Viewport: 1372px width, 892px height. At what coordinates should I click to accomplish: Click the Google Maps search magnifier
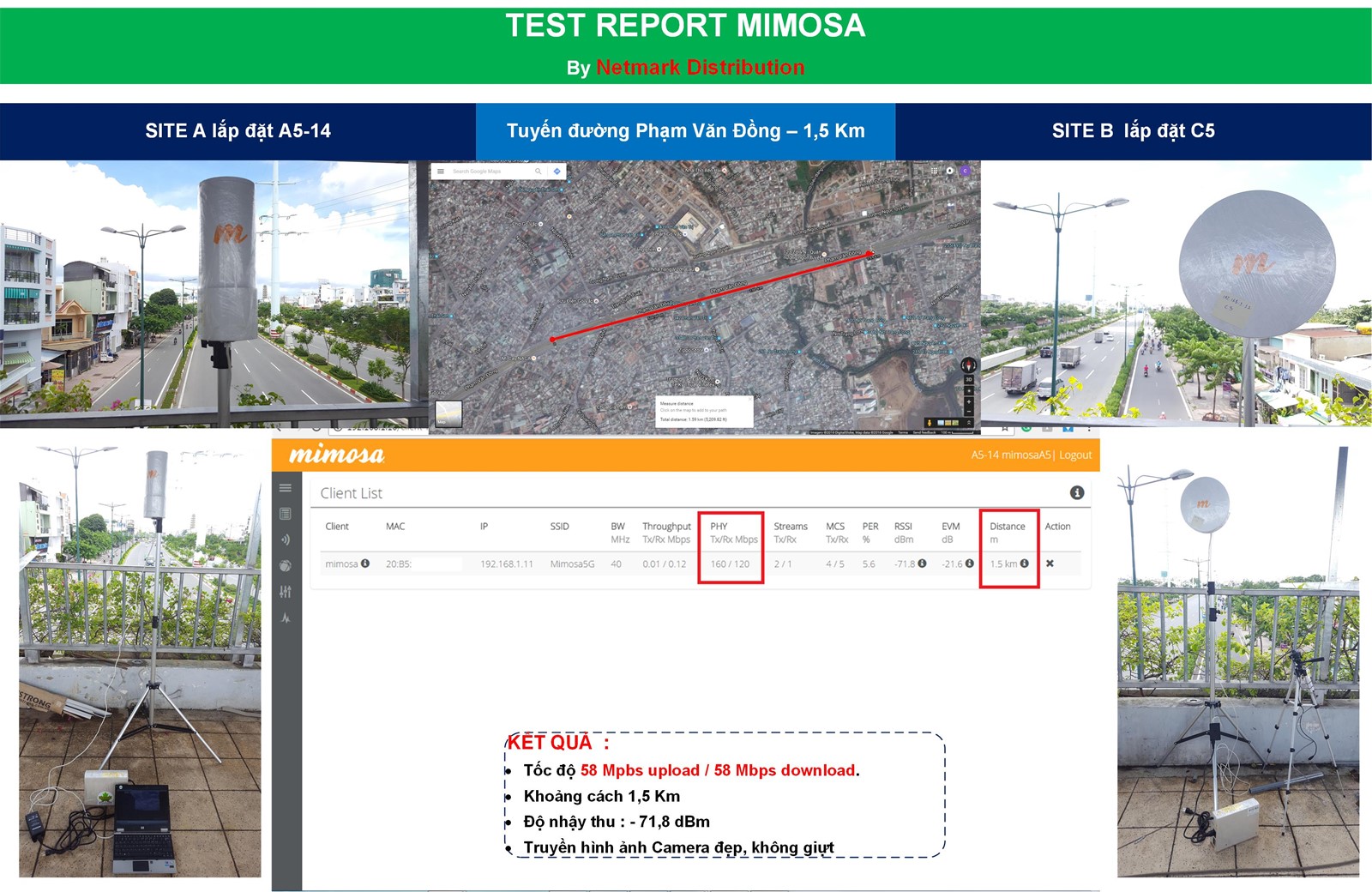tap(539, 172)
